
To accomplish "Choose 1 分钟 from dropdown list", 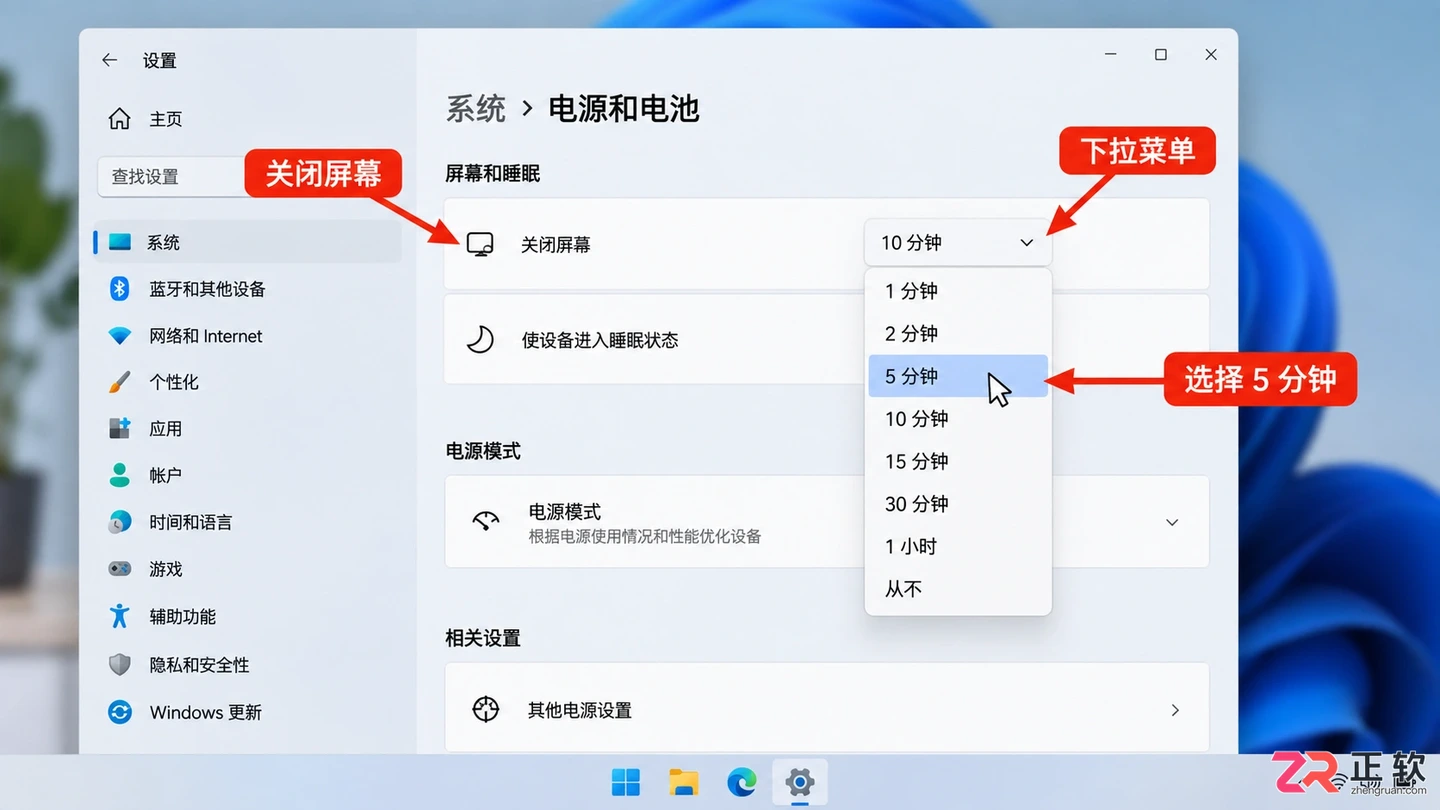I will [x=958, y=291].
